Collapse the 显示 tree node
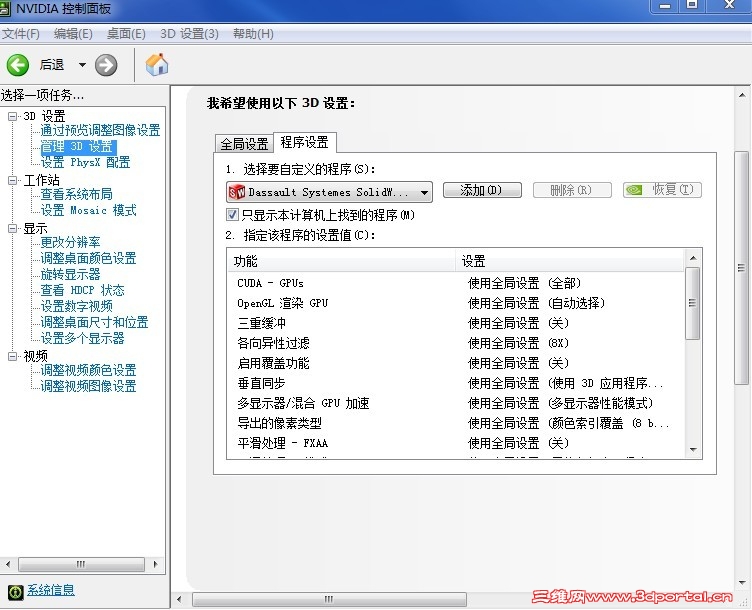This screenshot has width=752, height=610. coord(12,228)
